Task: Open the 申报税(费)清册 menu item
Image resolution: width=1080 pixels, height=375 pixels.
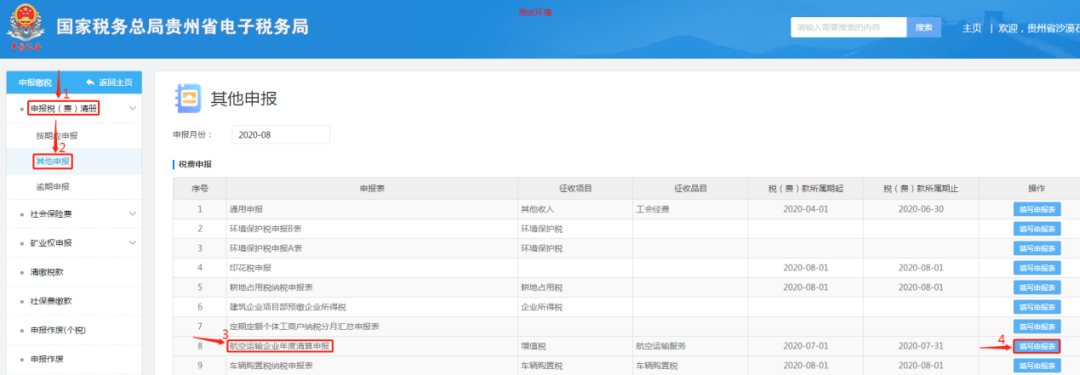Action: [x=63, y=108]
